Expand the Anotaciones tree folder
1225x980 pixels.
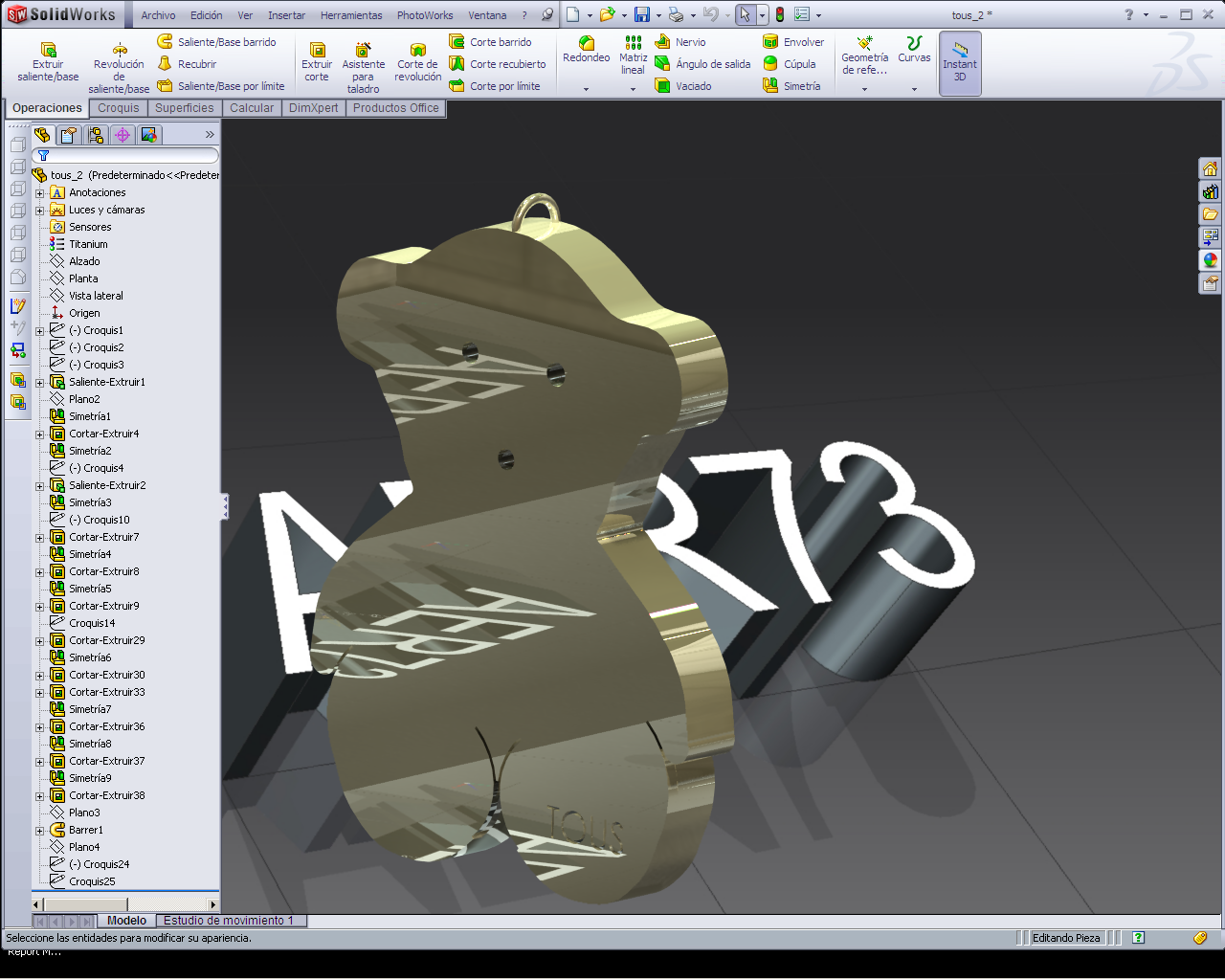pyautogui.click(x=40, y=193)
